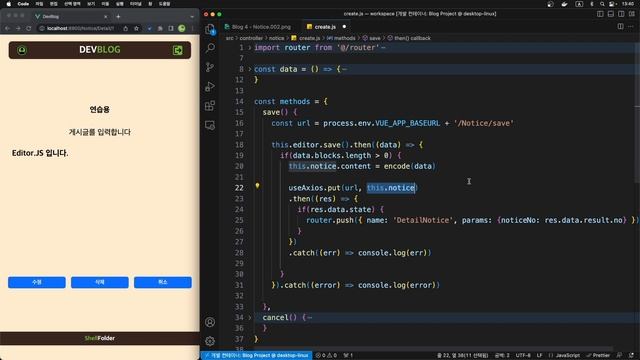Click the browser reload button
Image resolution: width=640 pixels, height=360 pixels.
pyautogui.click(x=29, y=28)
